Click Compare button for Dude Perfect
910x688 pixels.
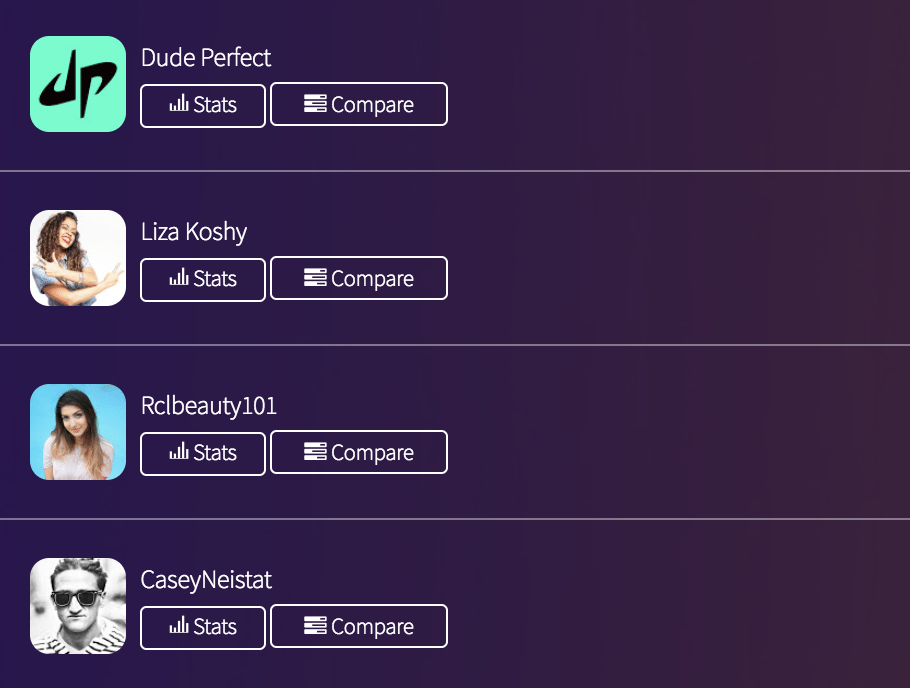pyautogui.click(x=358, y=105)
